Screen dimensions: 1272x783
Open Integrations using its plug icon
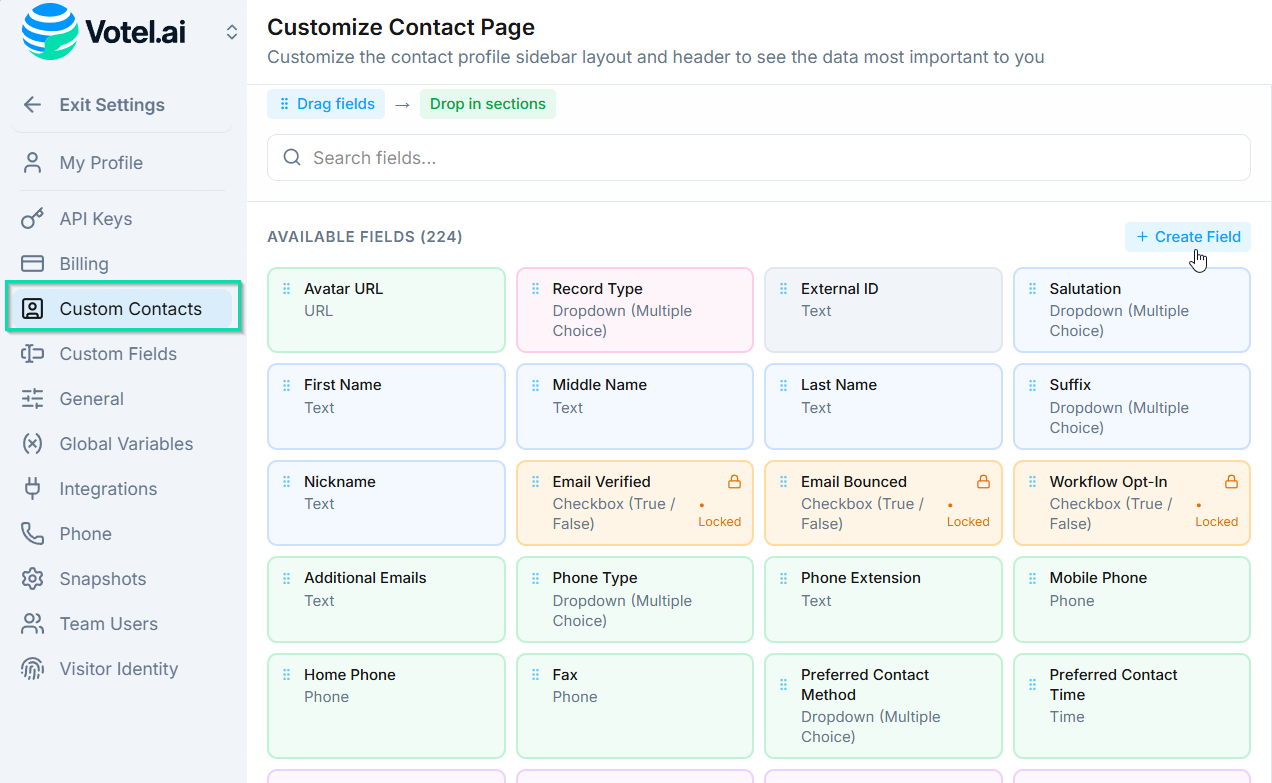tap(31, 488)
